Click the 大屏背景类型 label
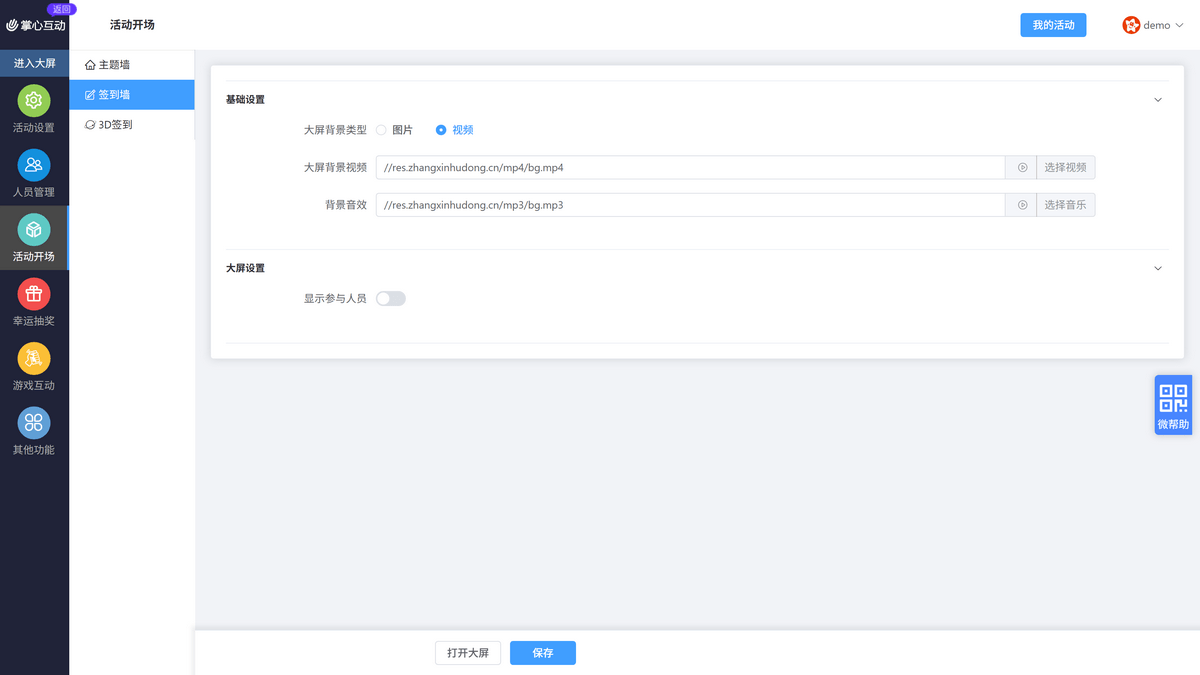1200x675 pixels. point(335,130)
